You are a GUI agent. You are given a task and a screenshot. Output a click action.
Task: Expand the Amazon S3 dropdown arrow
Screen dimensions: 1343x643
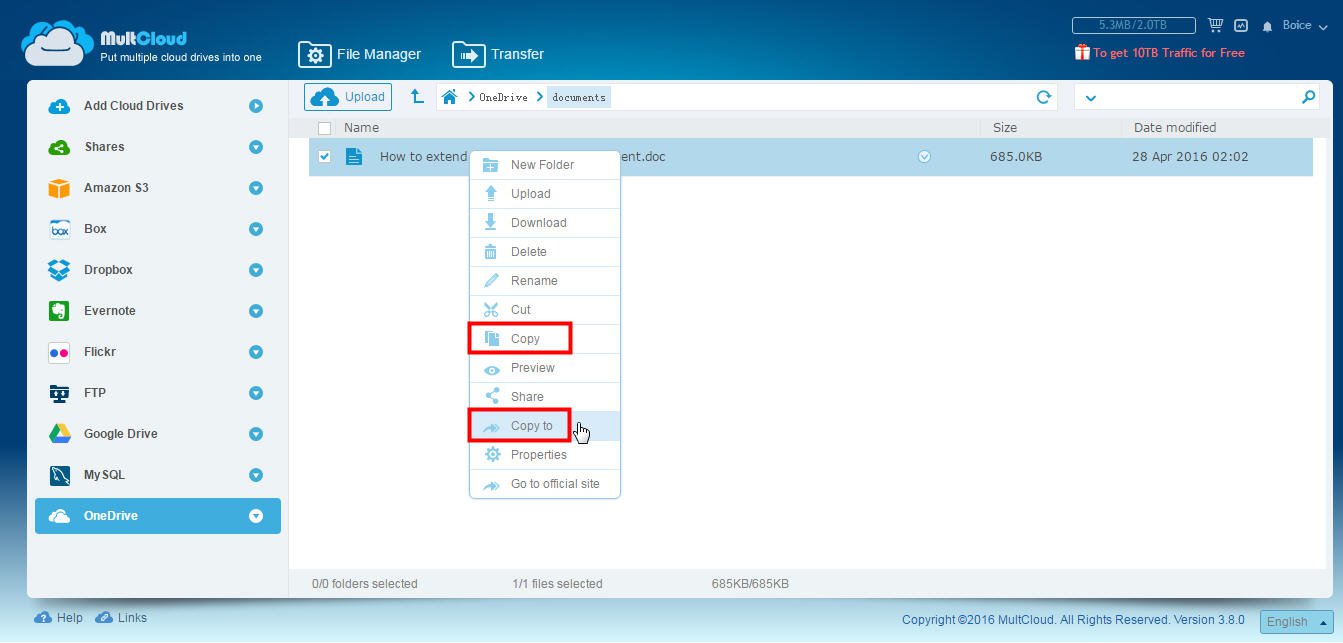[256, 188]
